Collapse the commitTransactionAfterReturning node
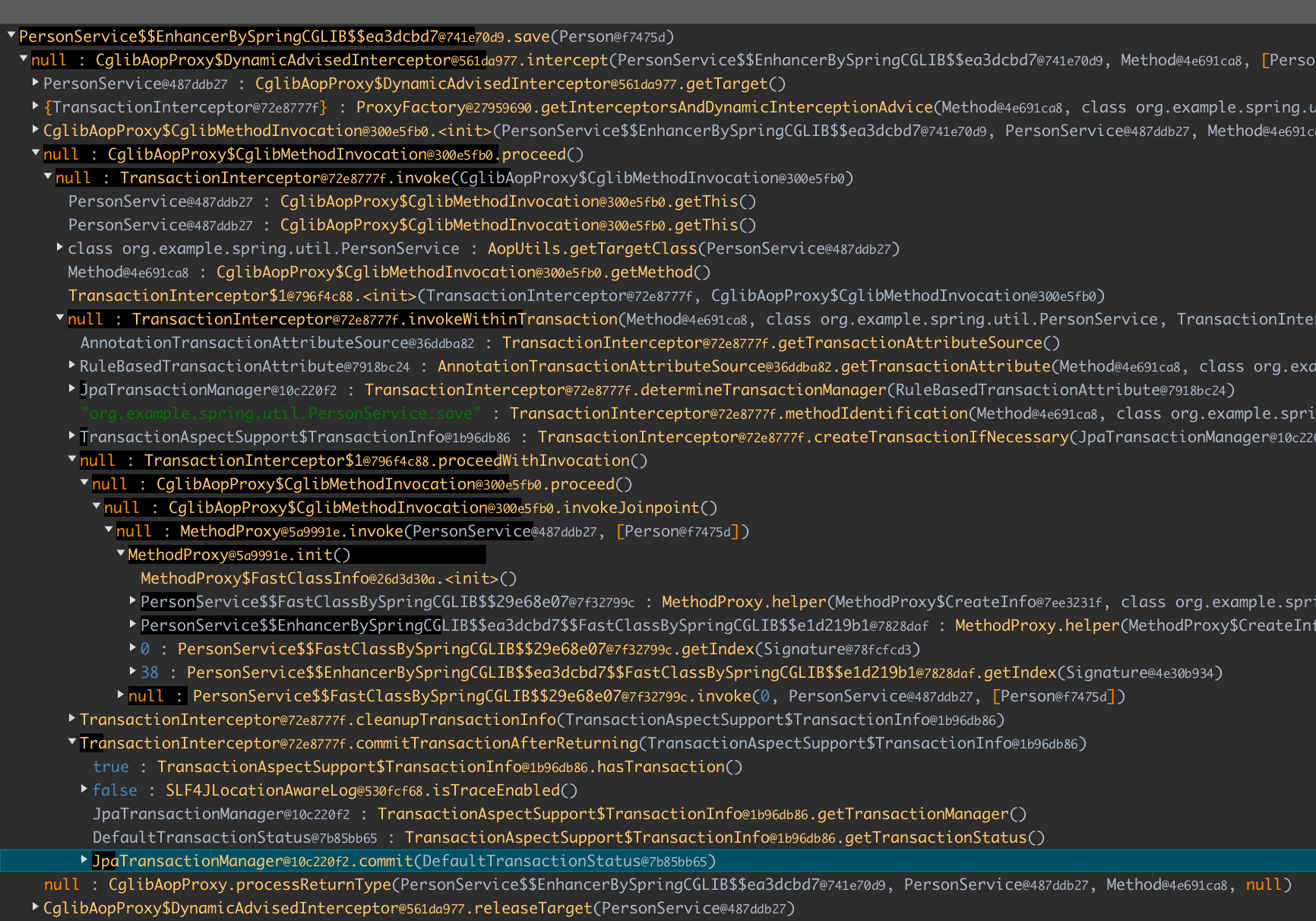This screenshot has width=1316, height=921. click(72, 741)
